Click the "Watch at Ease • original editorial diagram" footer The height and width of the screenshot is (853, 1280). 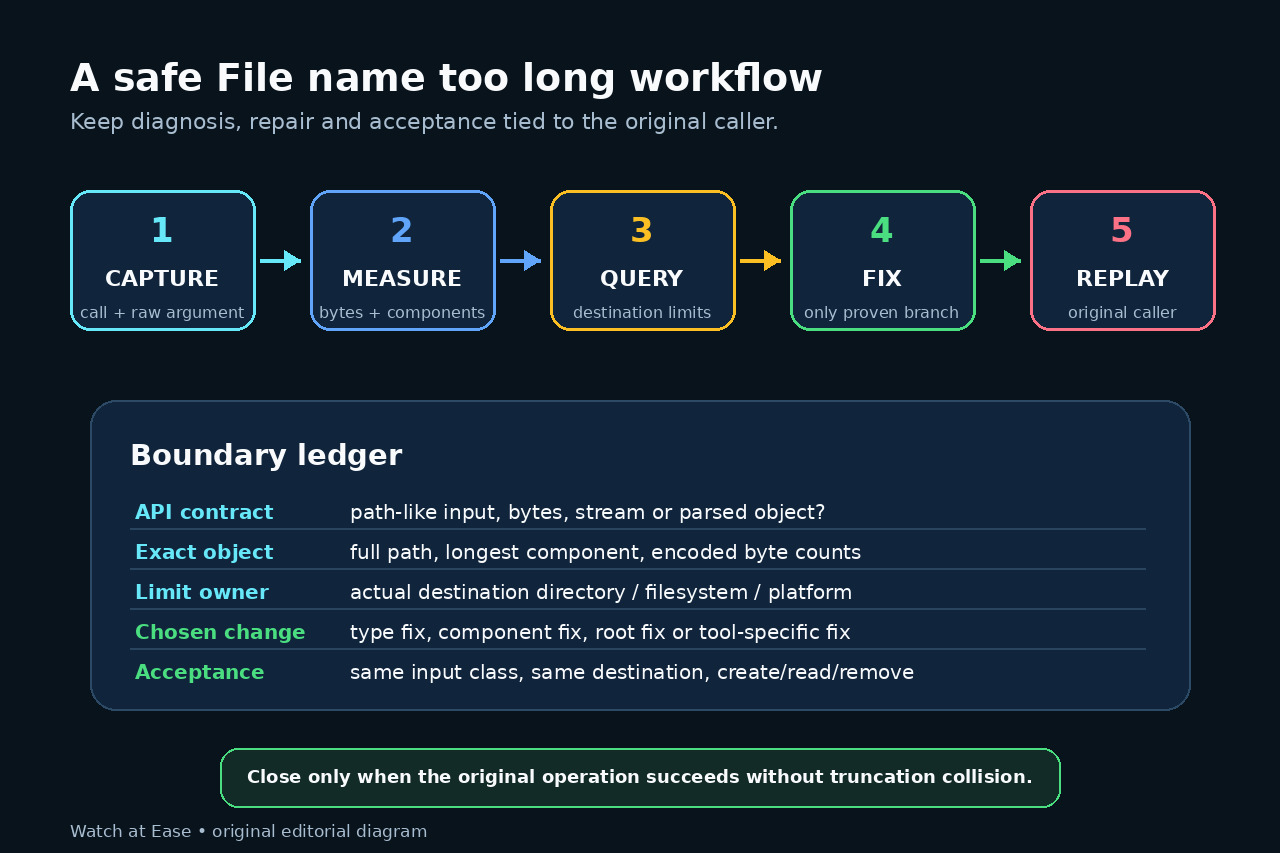click(248, 831)
